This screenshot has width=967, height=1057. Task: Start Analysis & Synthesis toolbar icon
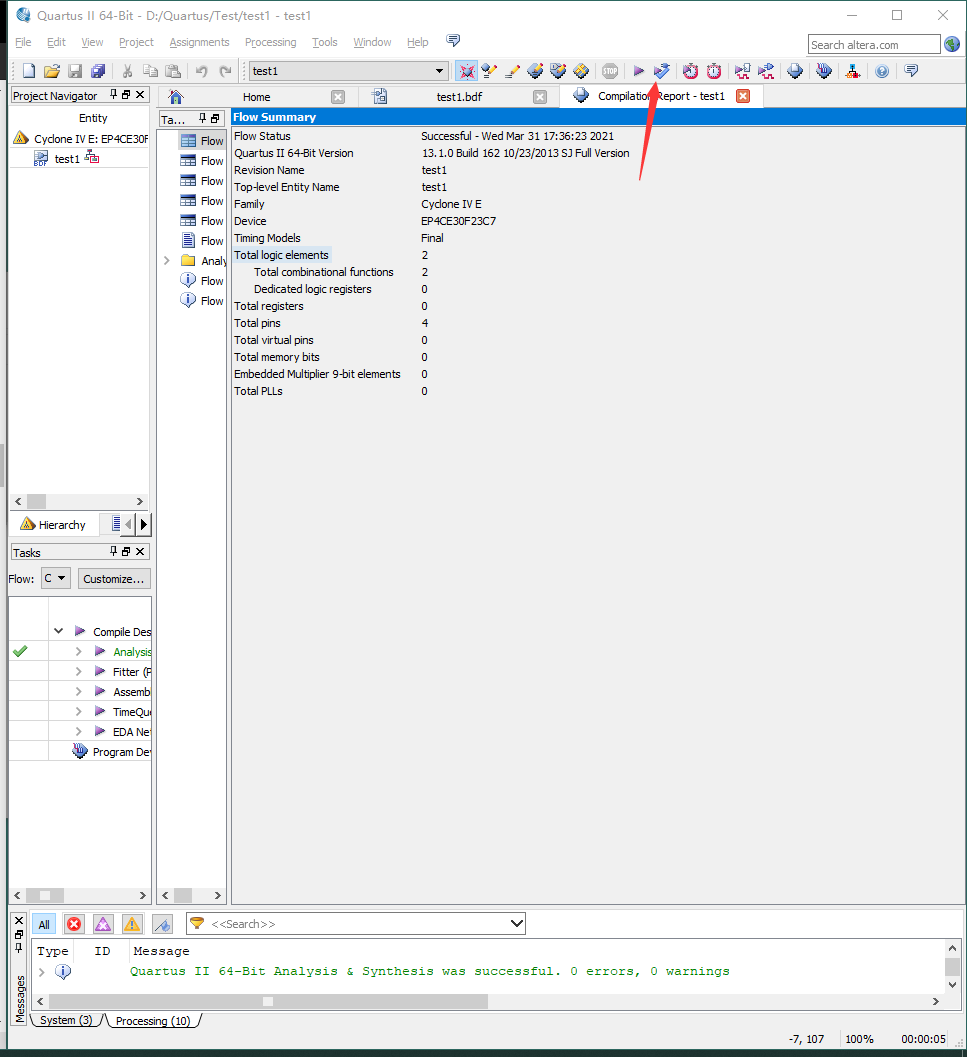(662, 71)
